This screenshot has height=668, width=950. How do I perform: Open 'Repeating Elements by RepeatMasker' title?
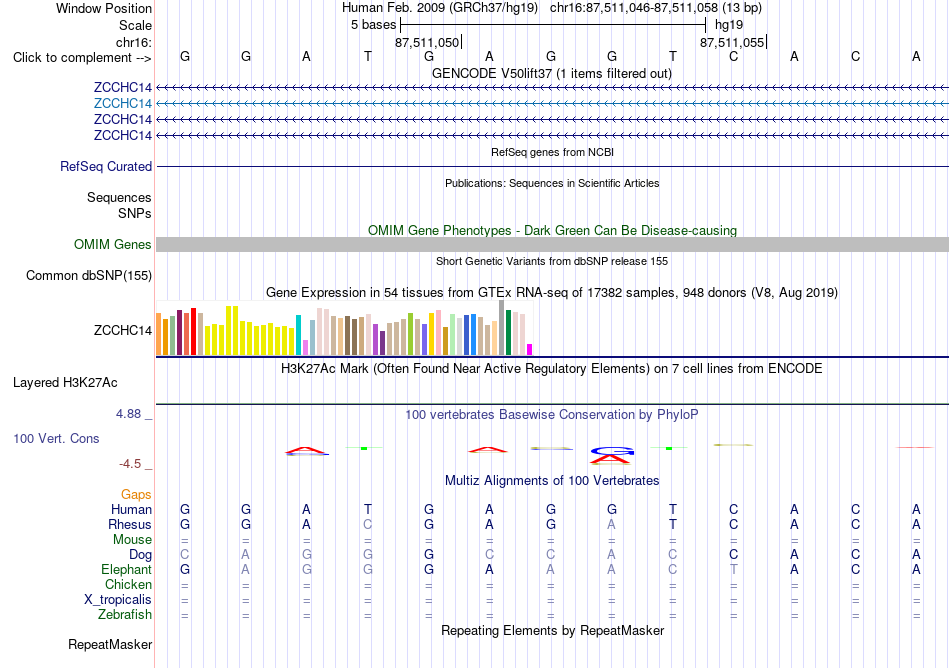pos(552,631)
